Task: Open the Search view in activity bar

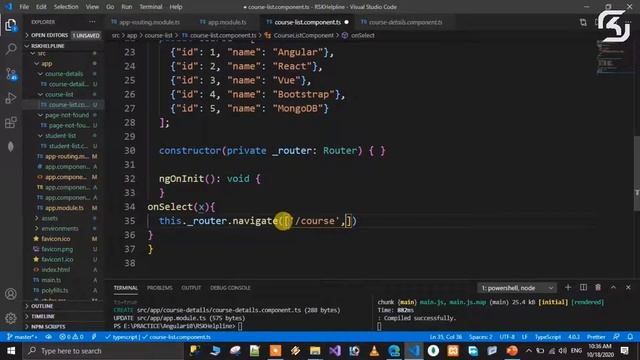Action: (x=11, y=49)
